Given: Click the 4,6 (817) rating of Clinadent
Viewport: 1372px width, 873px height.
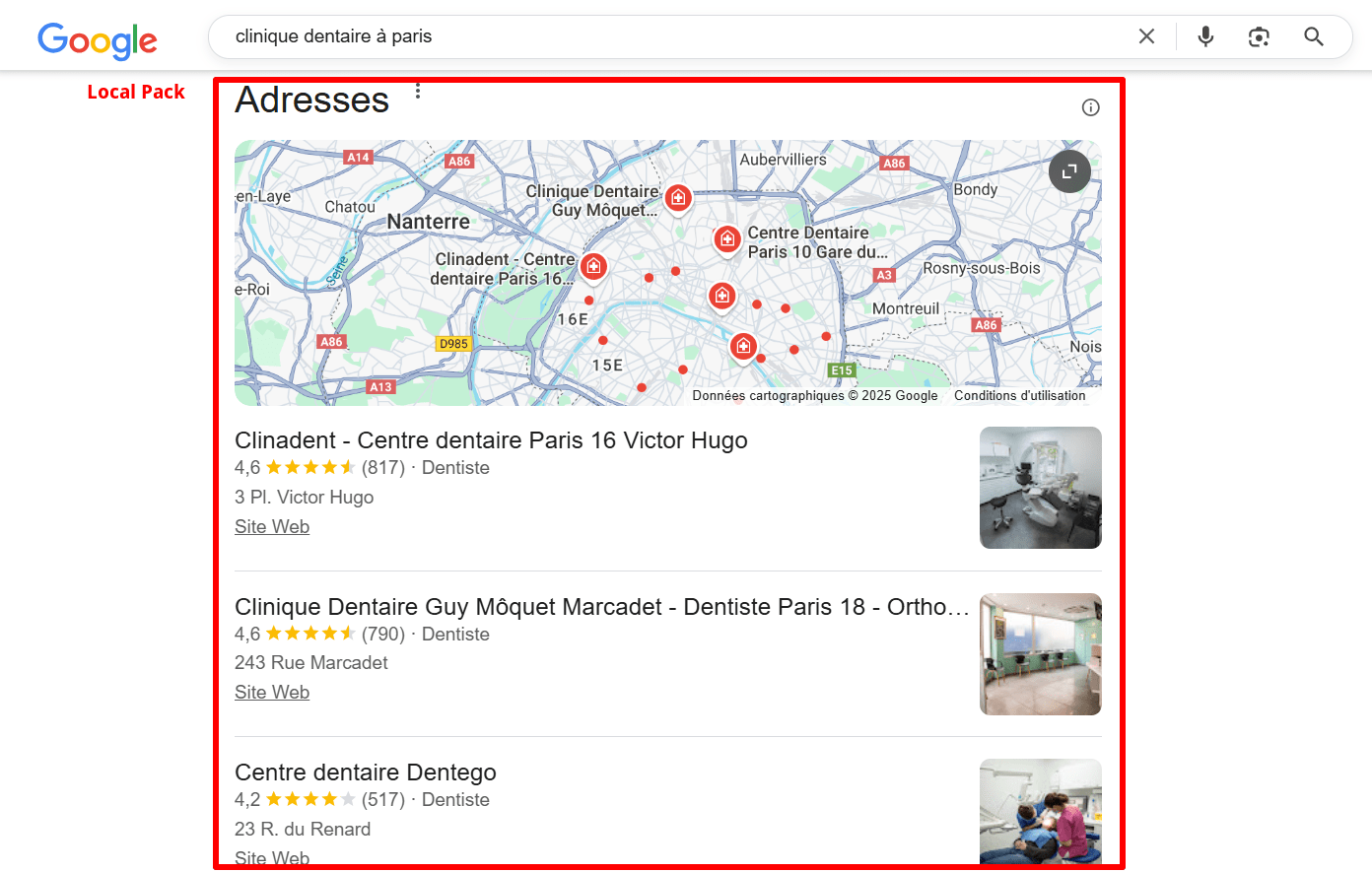Looking at the screenshot, I should [319, 468].
